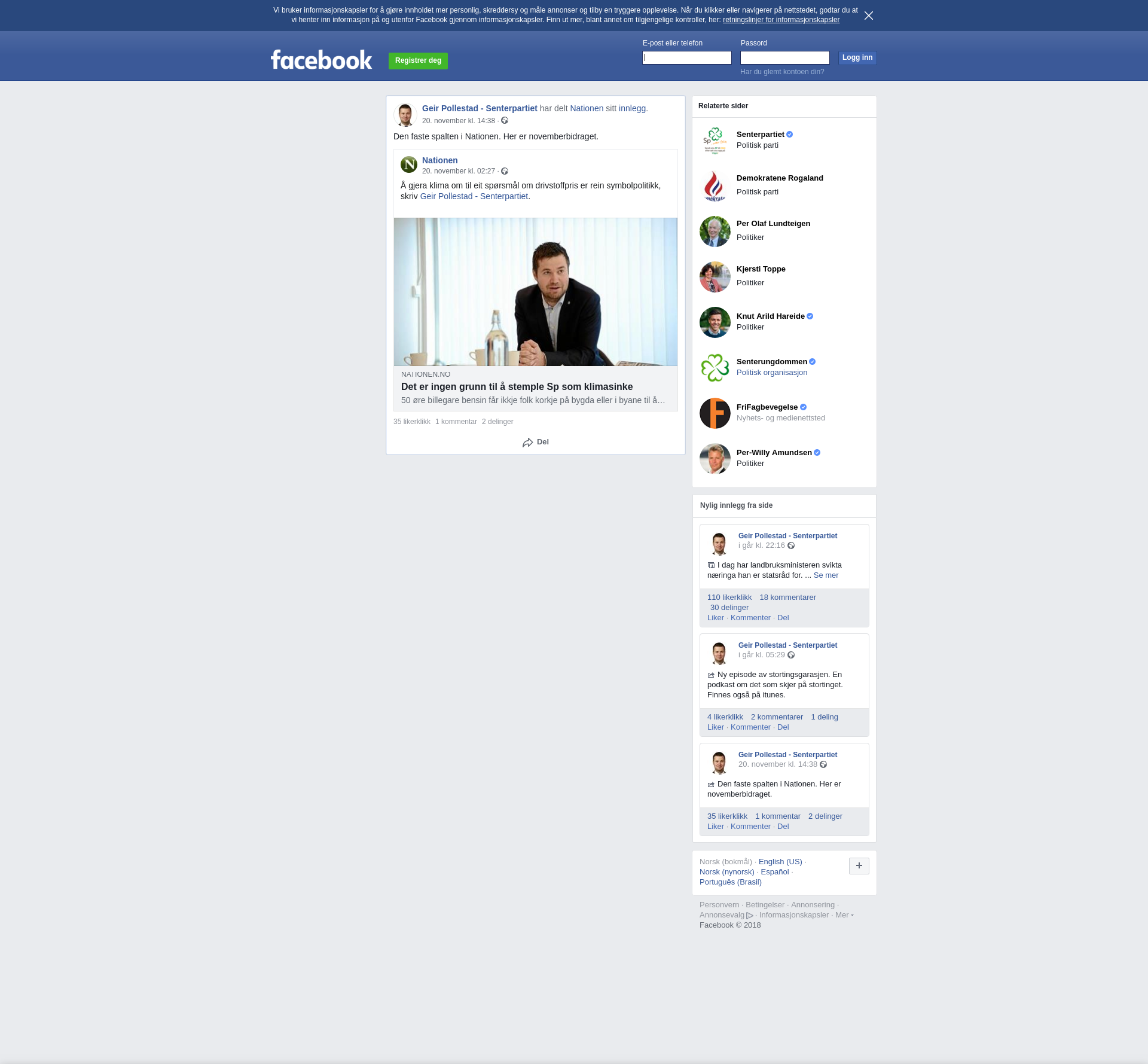Open Betingelser footer link

coord(765,905)
